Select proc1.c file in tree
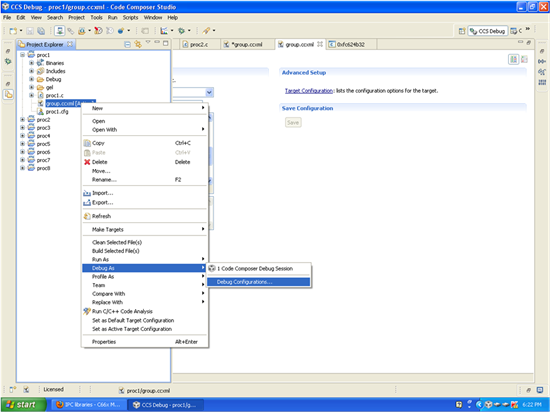Viewport: 550px width, 412px height. [x=55, y=95]
